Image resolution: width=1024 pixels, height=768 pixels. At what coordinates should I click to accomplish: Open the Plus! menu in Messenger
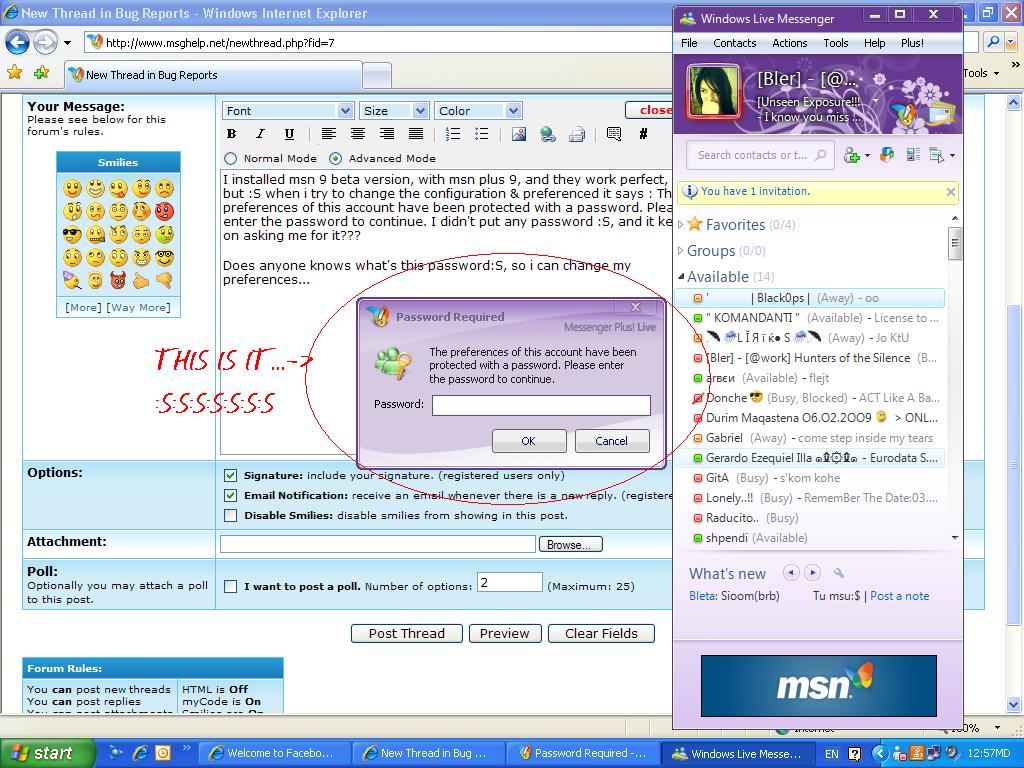click(x=912, y=43)
